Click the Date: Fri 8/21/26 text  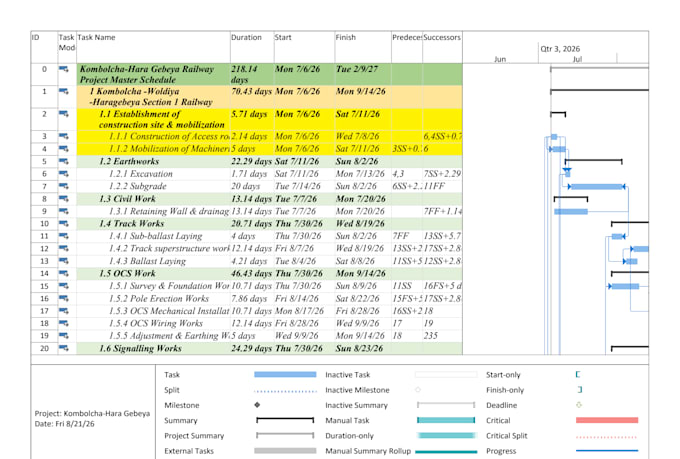(64, 424)
